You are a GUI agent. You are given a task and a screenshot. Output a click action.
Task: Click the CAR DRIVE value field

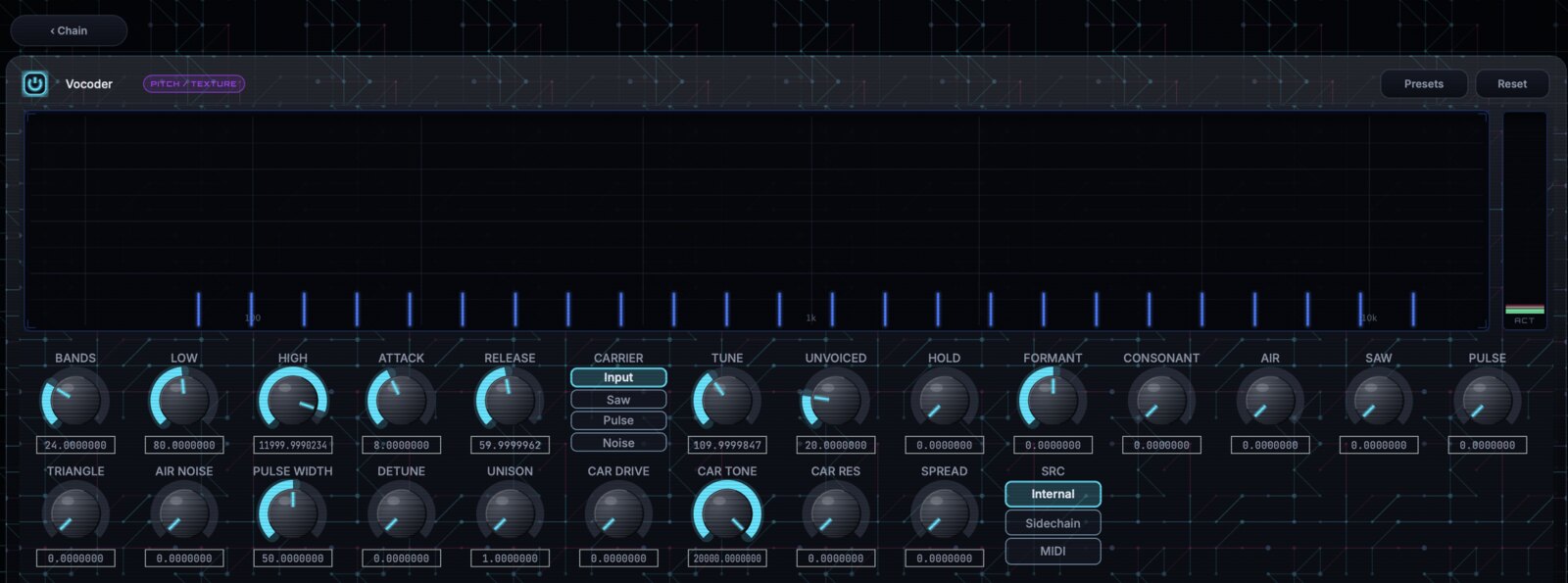click(x=618, y=559)
